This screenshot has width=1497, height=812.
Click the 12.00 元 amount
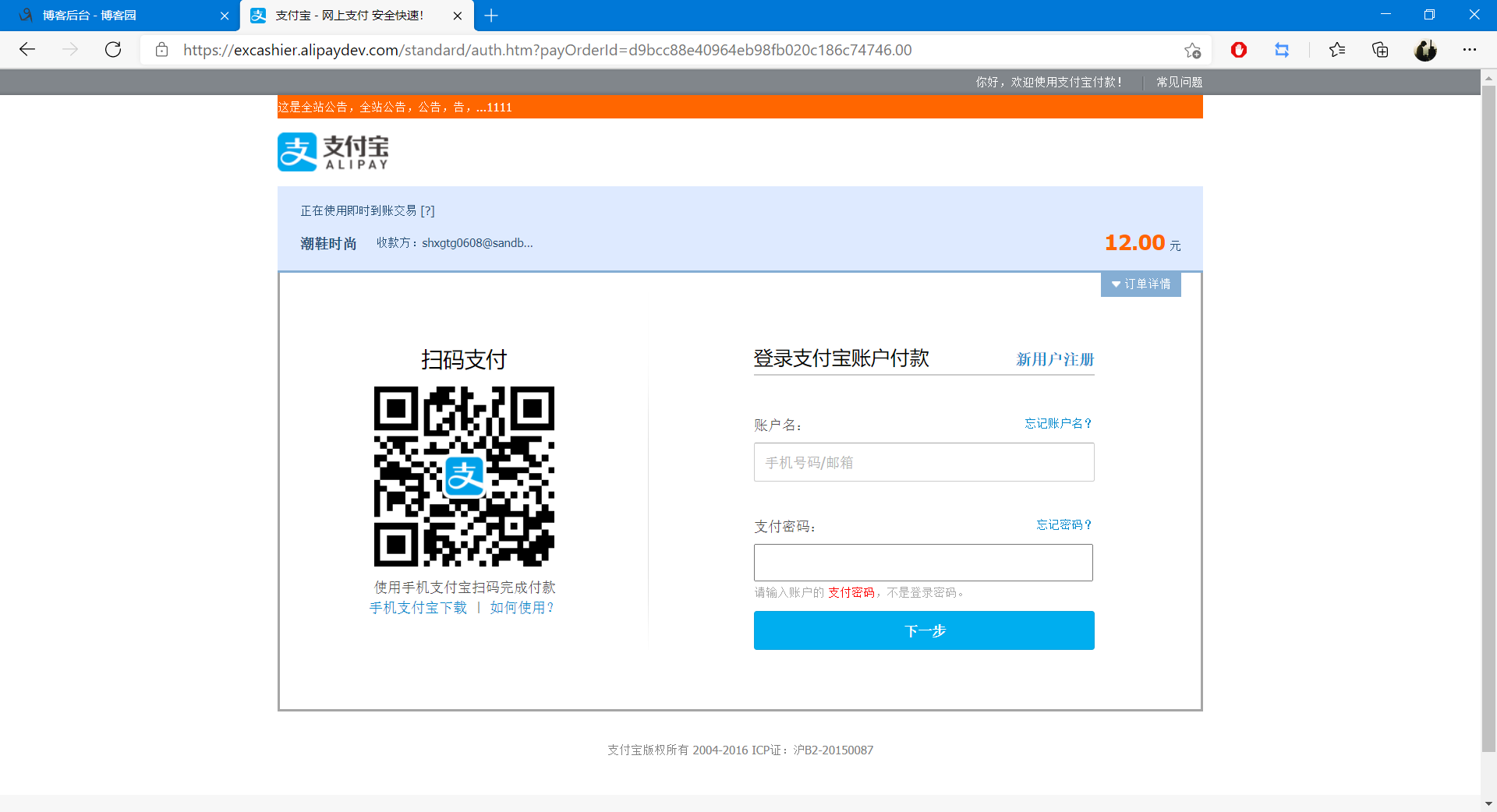(1142, 243)
